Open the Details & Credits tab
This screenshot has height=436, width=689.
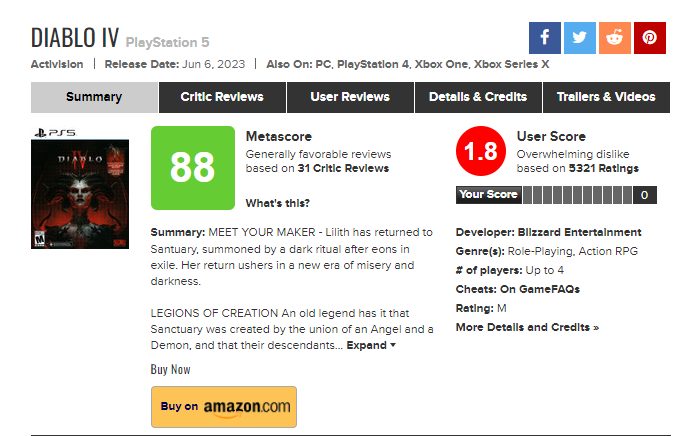[x=479, y=97]
